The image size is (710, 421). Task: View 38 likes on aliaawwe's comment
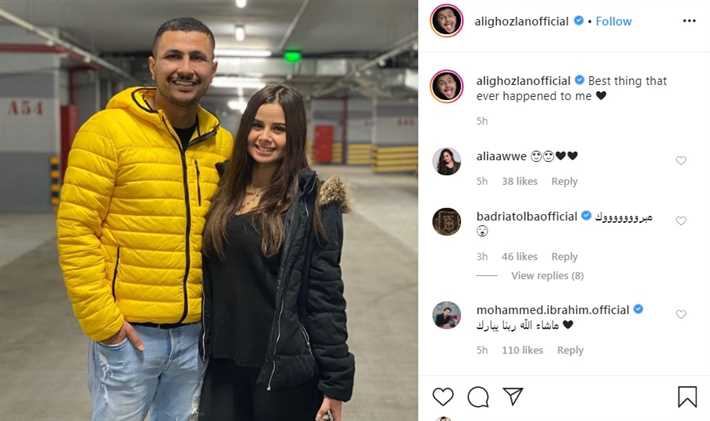[519, 182]
